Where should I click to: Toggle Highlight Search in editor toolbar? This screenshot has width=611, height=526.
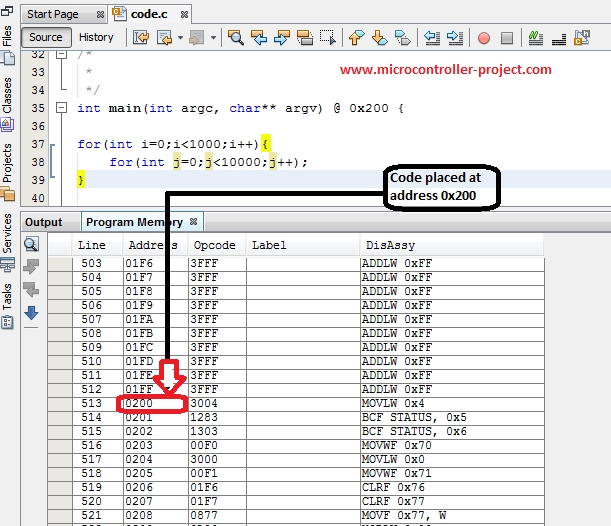point(305,38)
